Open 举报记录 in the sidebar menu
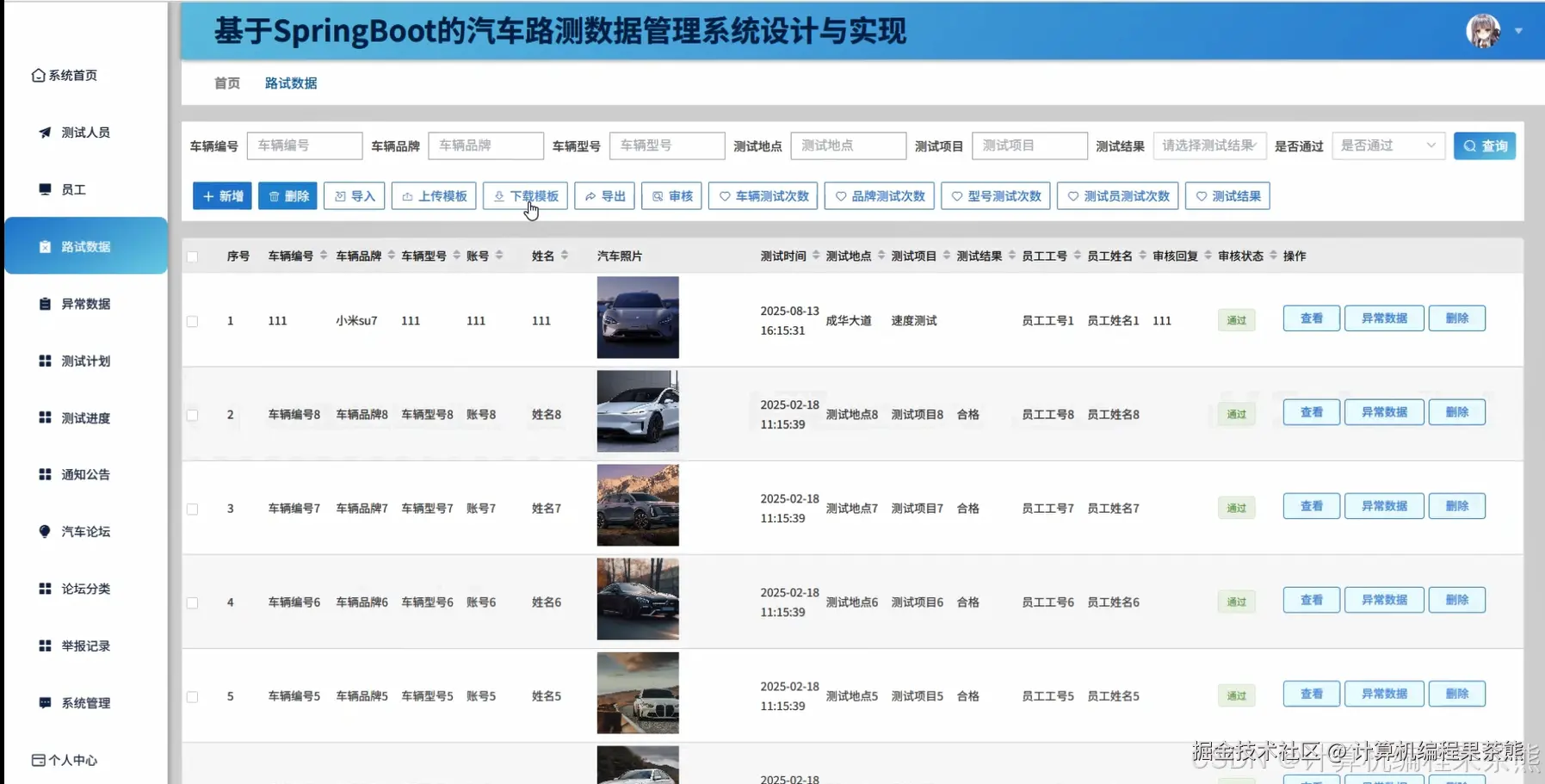 tap(86, 645)
